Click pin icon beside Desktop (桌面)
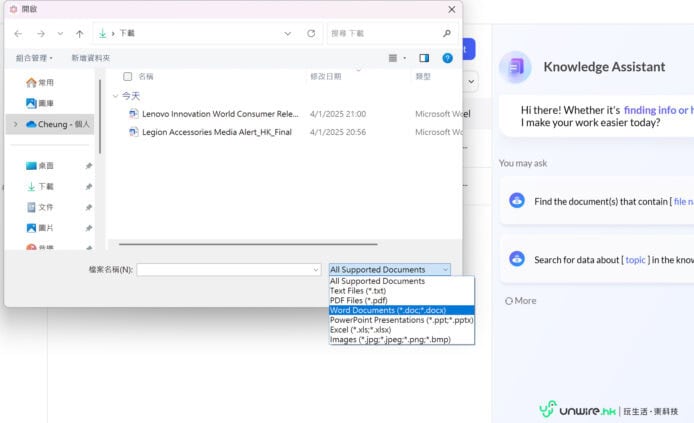 coord(89,166)
